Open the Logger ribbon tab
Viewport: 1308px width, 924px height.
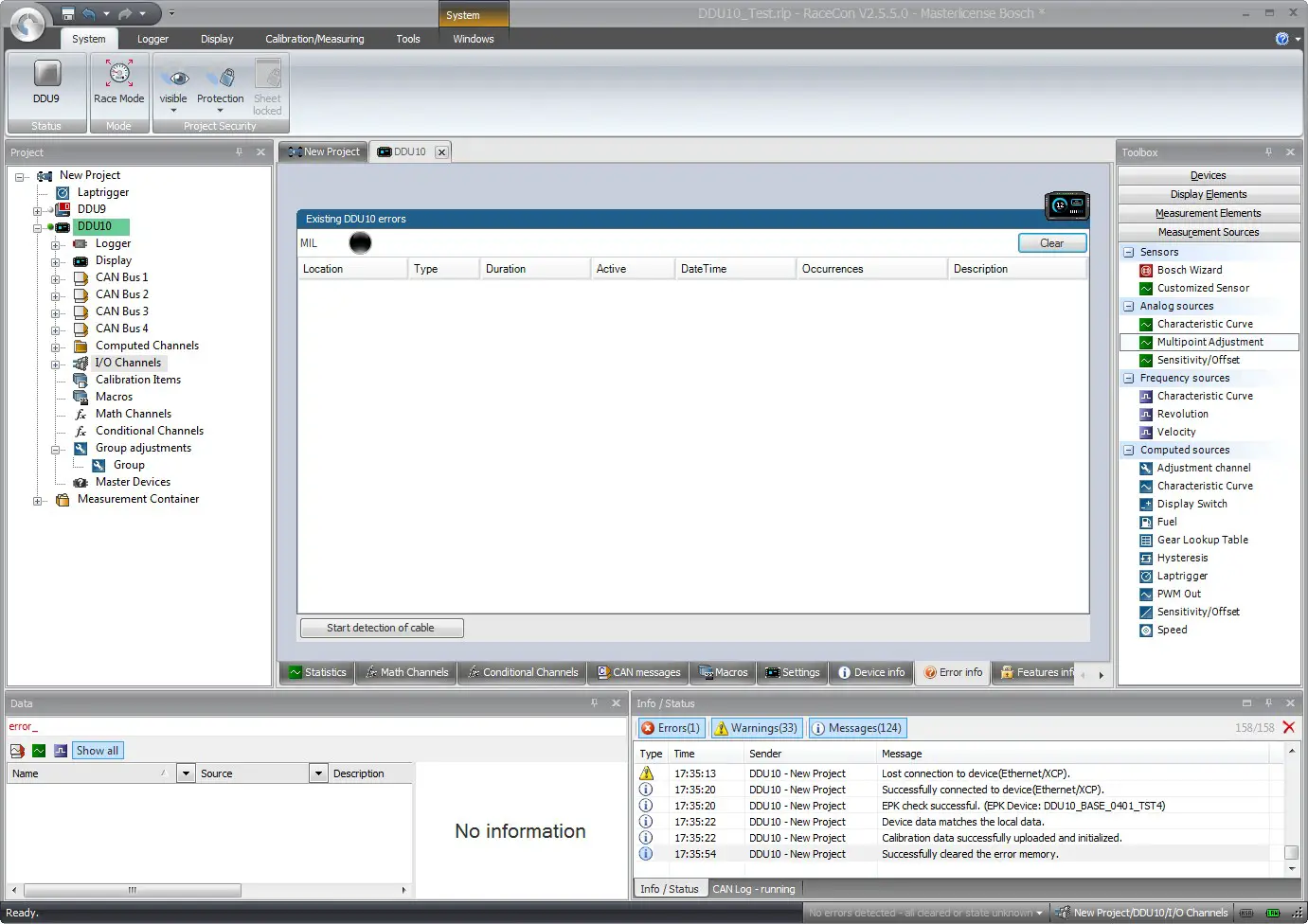152,39
